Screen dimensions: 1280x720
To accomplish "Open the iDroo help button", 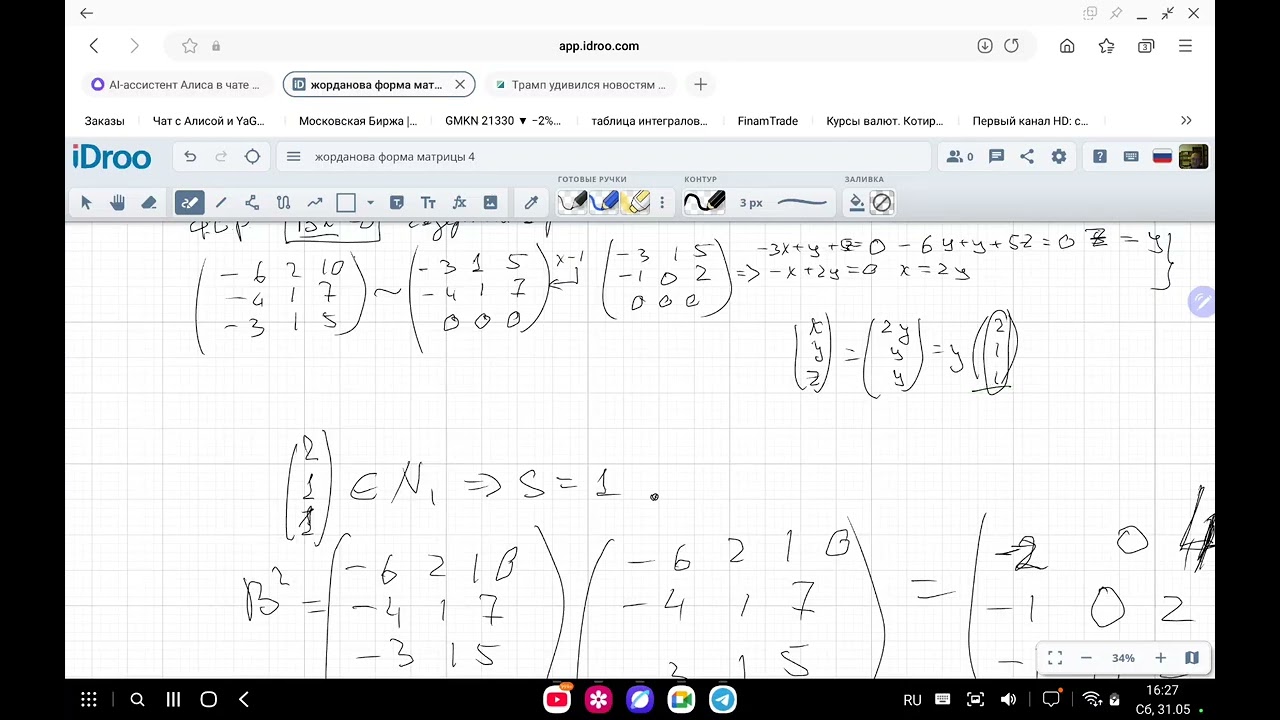I will tap(1100, 157).
